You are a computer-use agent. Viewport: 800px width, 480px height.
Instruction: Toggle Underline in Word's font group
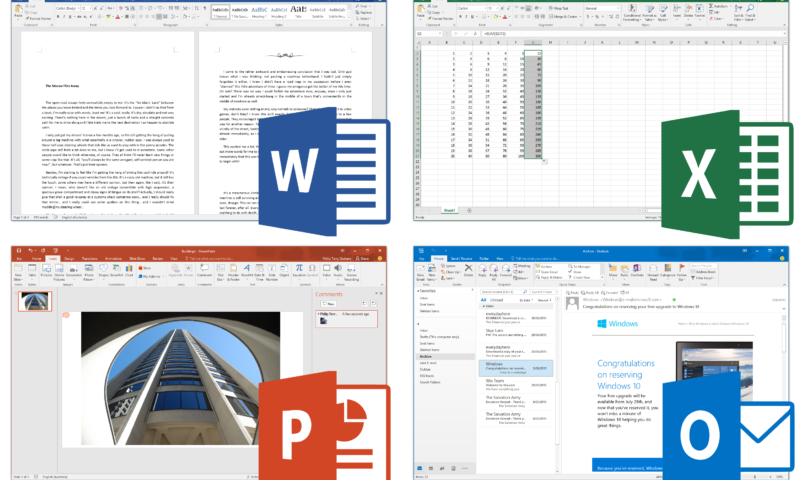70,16
